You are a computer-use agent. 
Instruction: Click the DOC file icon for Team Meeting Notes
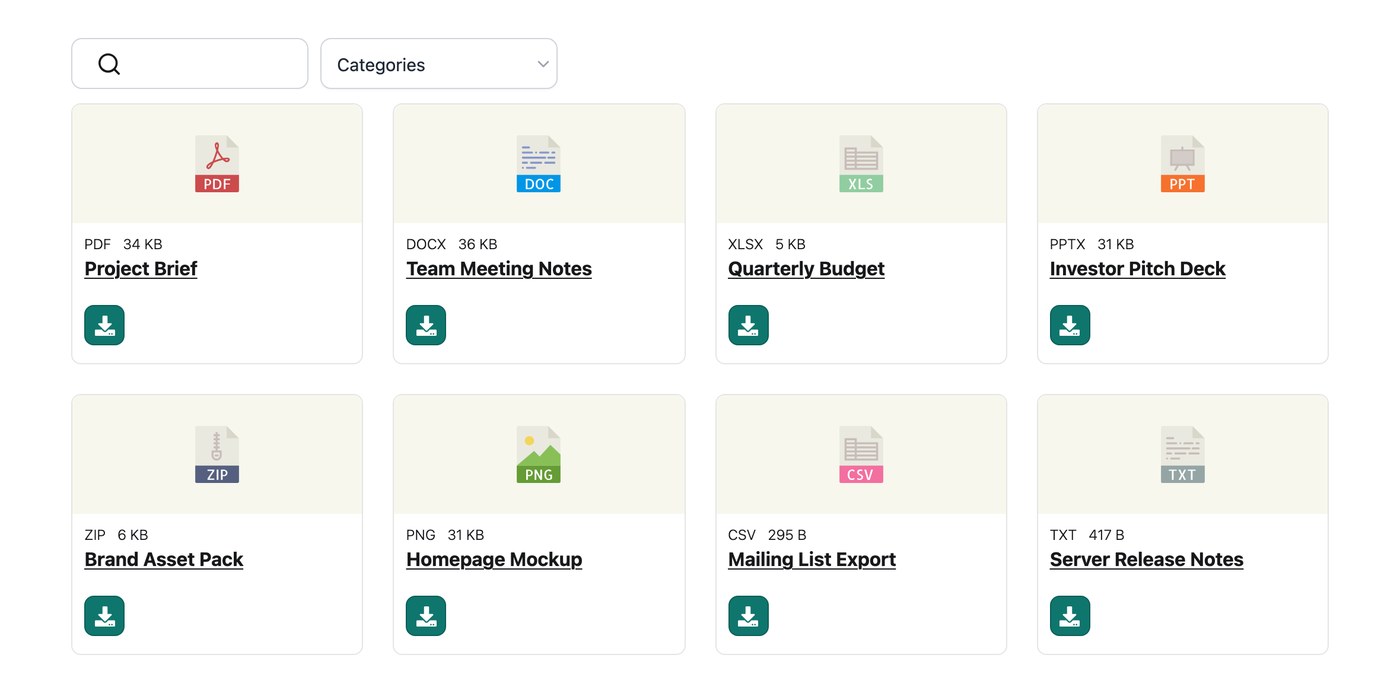(x=539, y=164)
